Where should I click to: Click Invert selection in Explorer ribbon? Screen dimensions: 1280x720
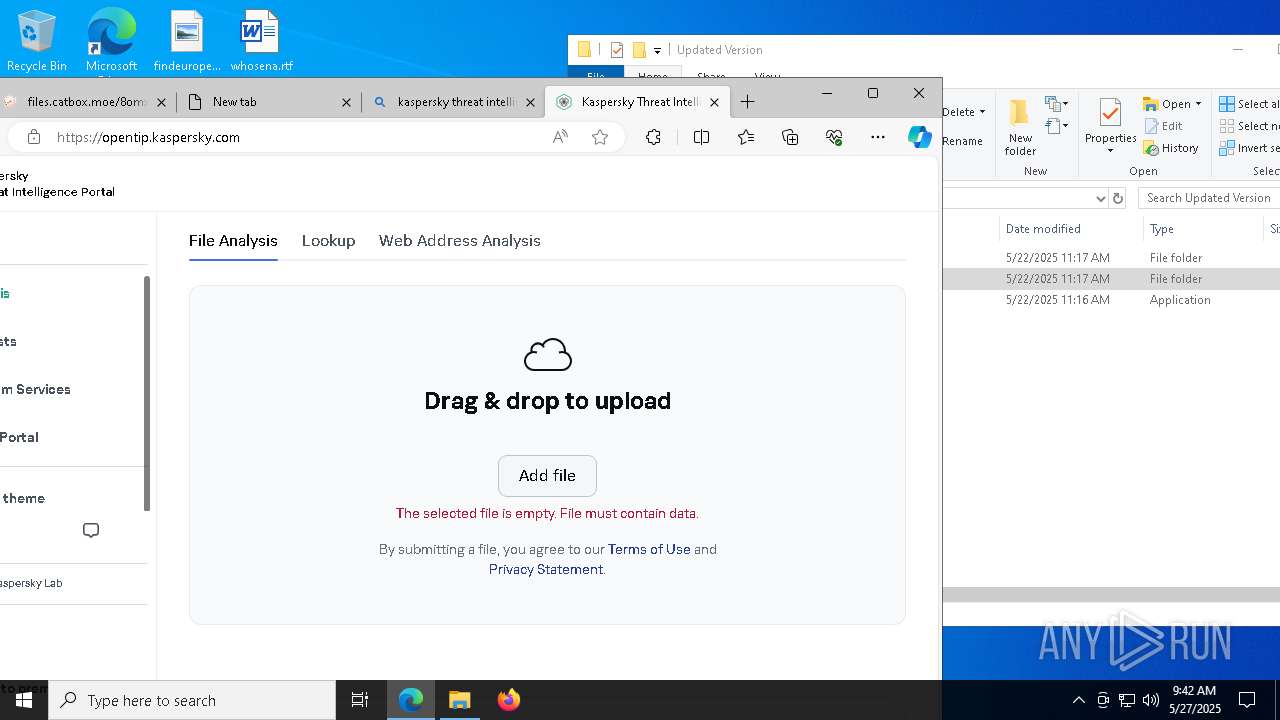(x=1249, y=148)
